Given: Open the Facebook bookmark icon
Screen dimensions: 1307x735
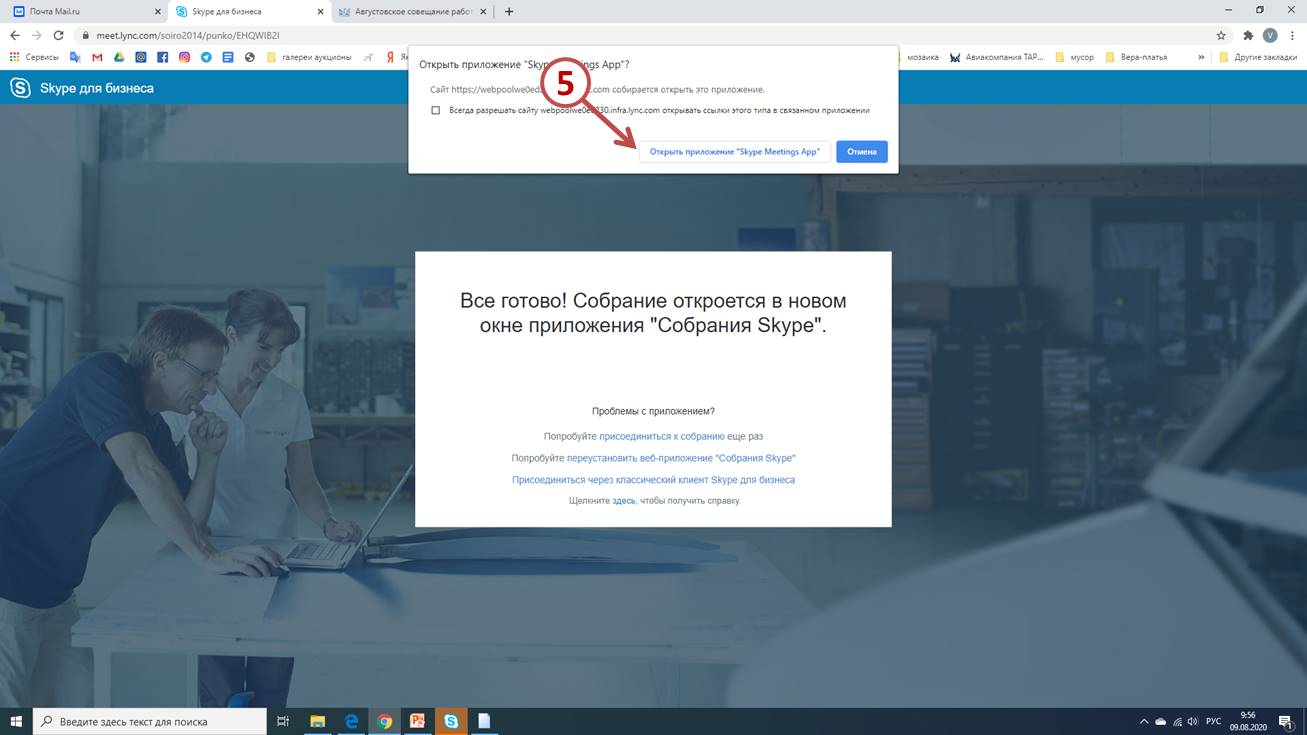Looking at the screenshot, I should (162, 57).
